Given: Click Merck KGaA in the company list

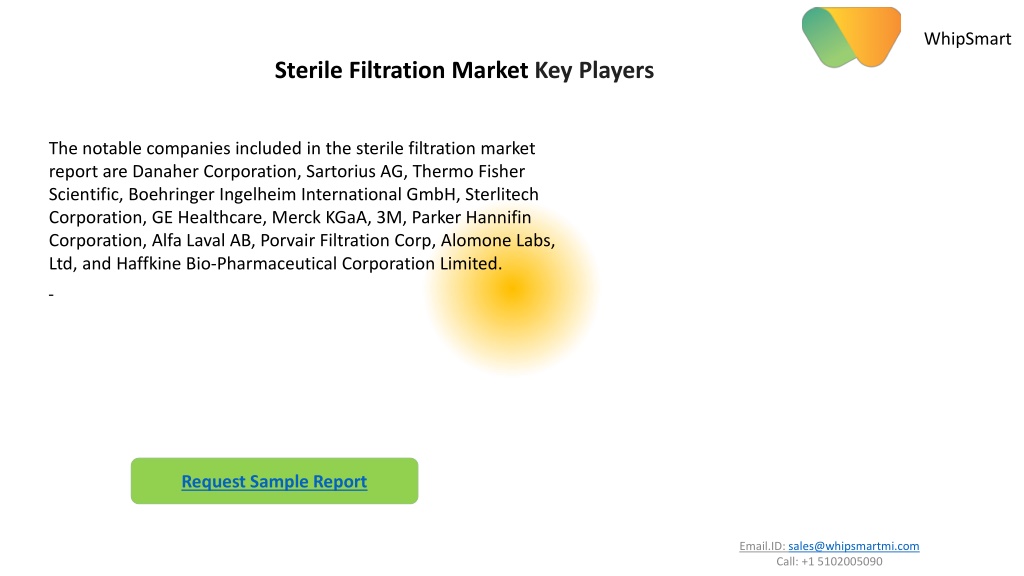Looking at the screenshot, I should pyautogui.click(x=319, y=217).
